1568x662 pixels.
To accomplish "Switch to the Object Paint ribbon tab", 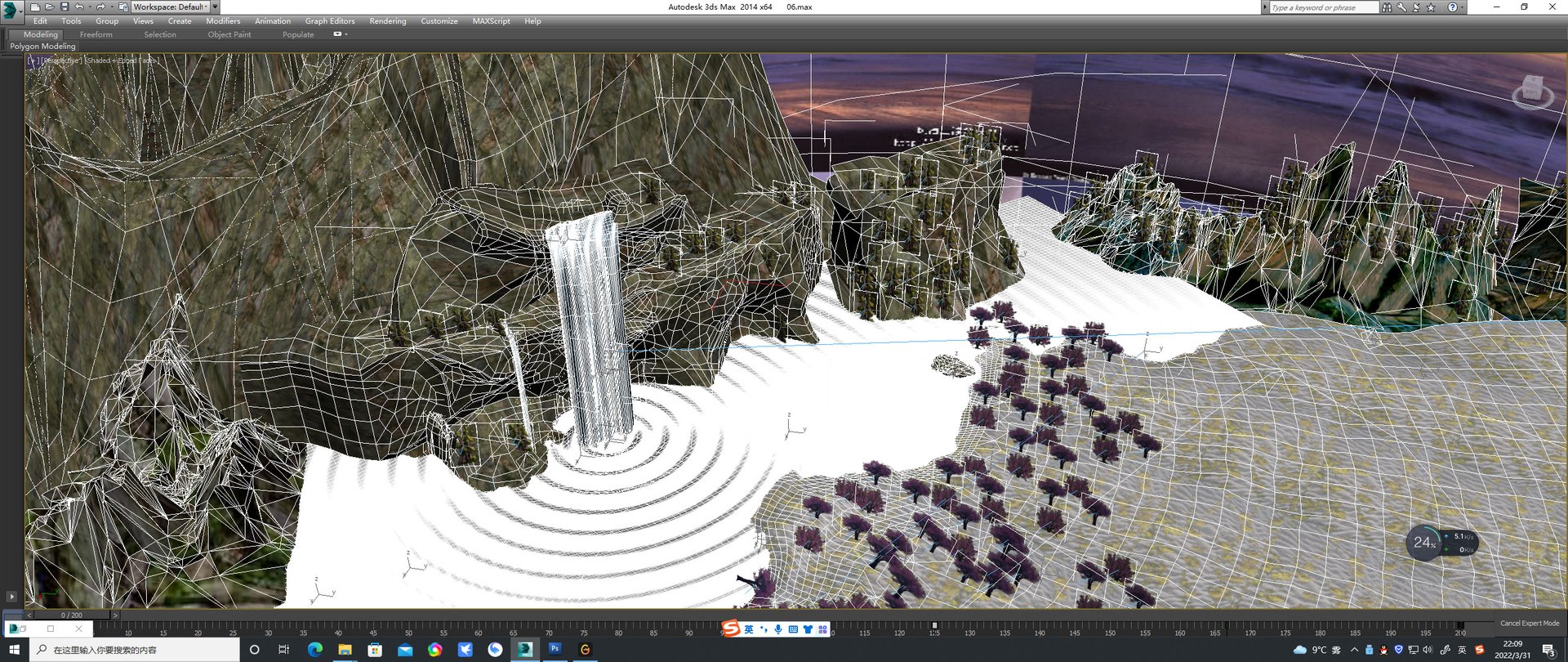I will pyautogui.click(x=229, y=34).
